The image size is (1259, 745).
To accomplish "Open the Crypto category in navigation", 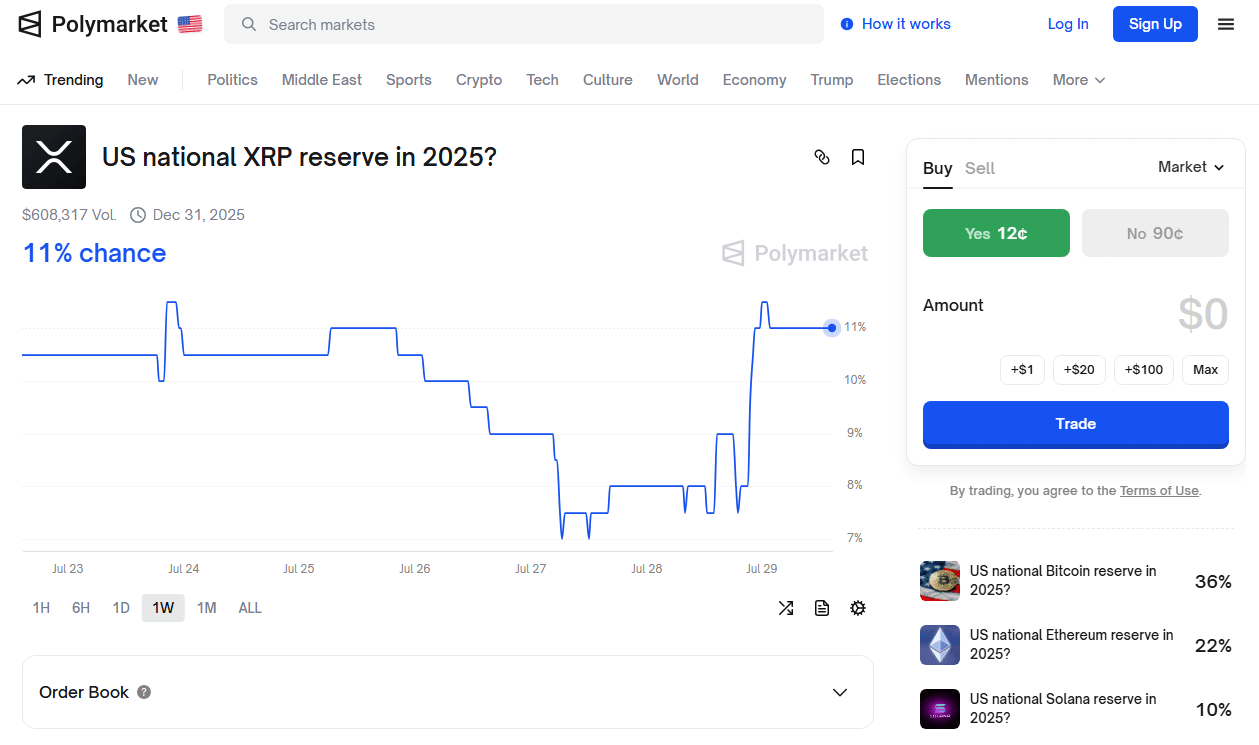I will pos(478,79).
